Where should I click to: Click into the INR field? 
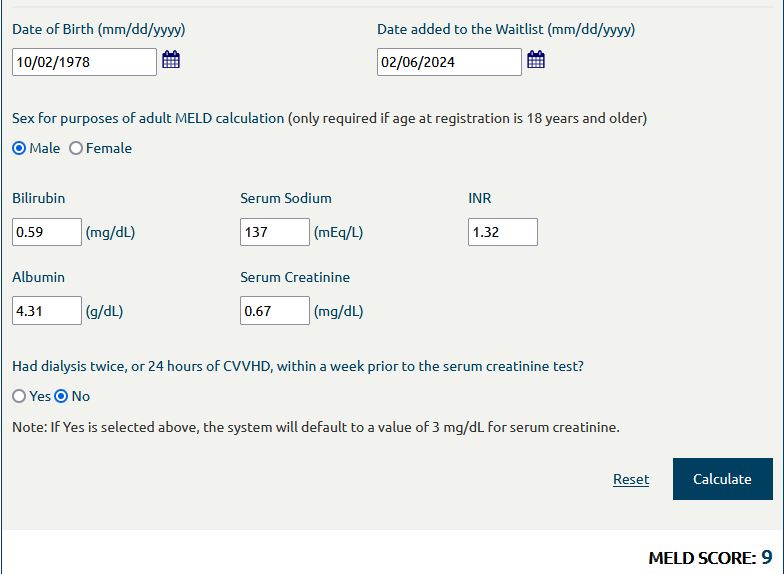(503, 232)
